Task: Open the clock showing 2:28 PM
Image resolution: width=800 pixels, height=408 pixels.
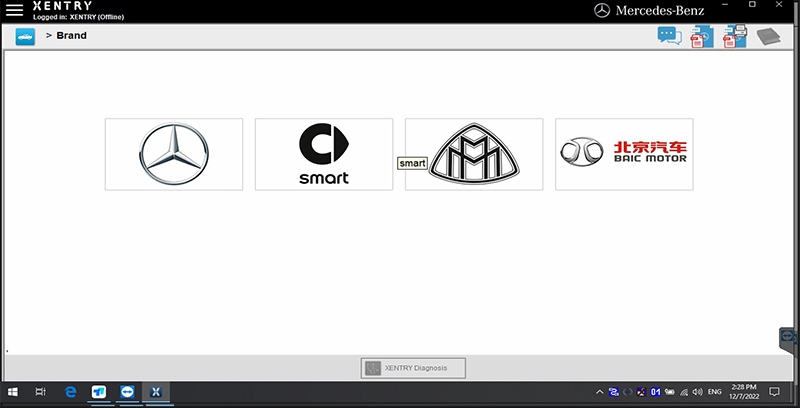Action: pyautogui.click(x=744, y=392)
